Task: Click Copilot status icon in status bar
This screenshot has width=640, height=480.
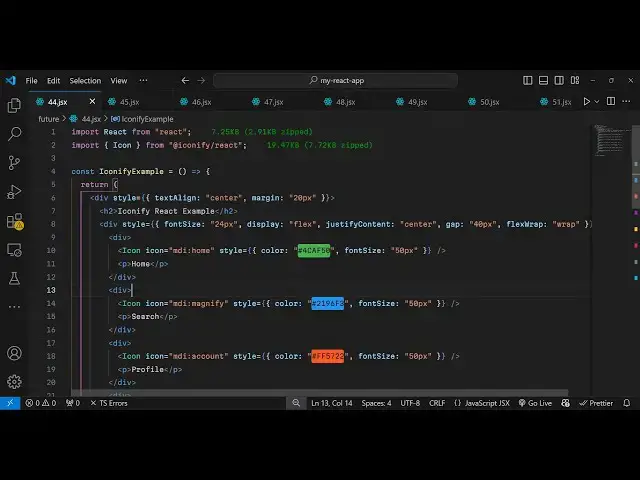Action: click(565, 403)
